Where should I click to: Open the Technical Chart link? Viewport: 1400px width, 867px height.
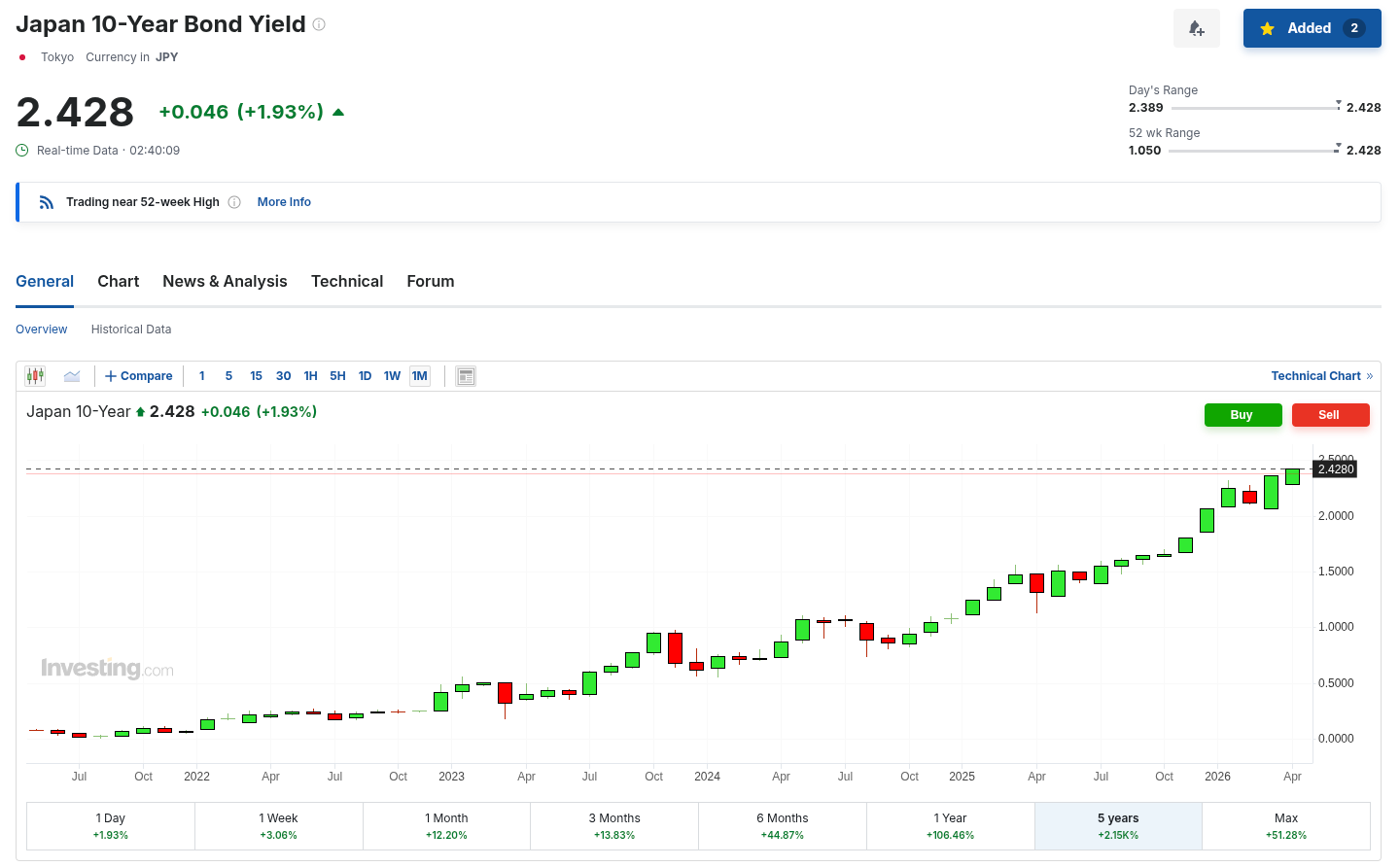click(1322, 376)
